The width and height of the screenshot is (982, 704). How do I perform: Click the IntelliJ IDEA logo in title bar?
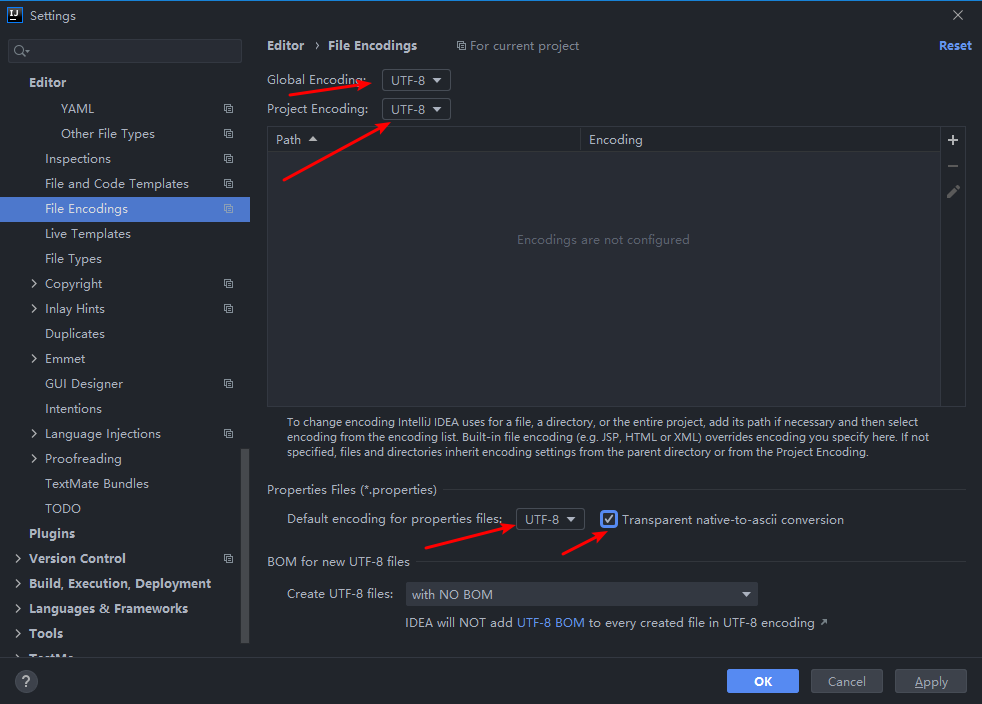[x=14, y=15]
